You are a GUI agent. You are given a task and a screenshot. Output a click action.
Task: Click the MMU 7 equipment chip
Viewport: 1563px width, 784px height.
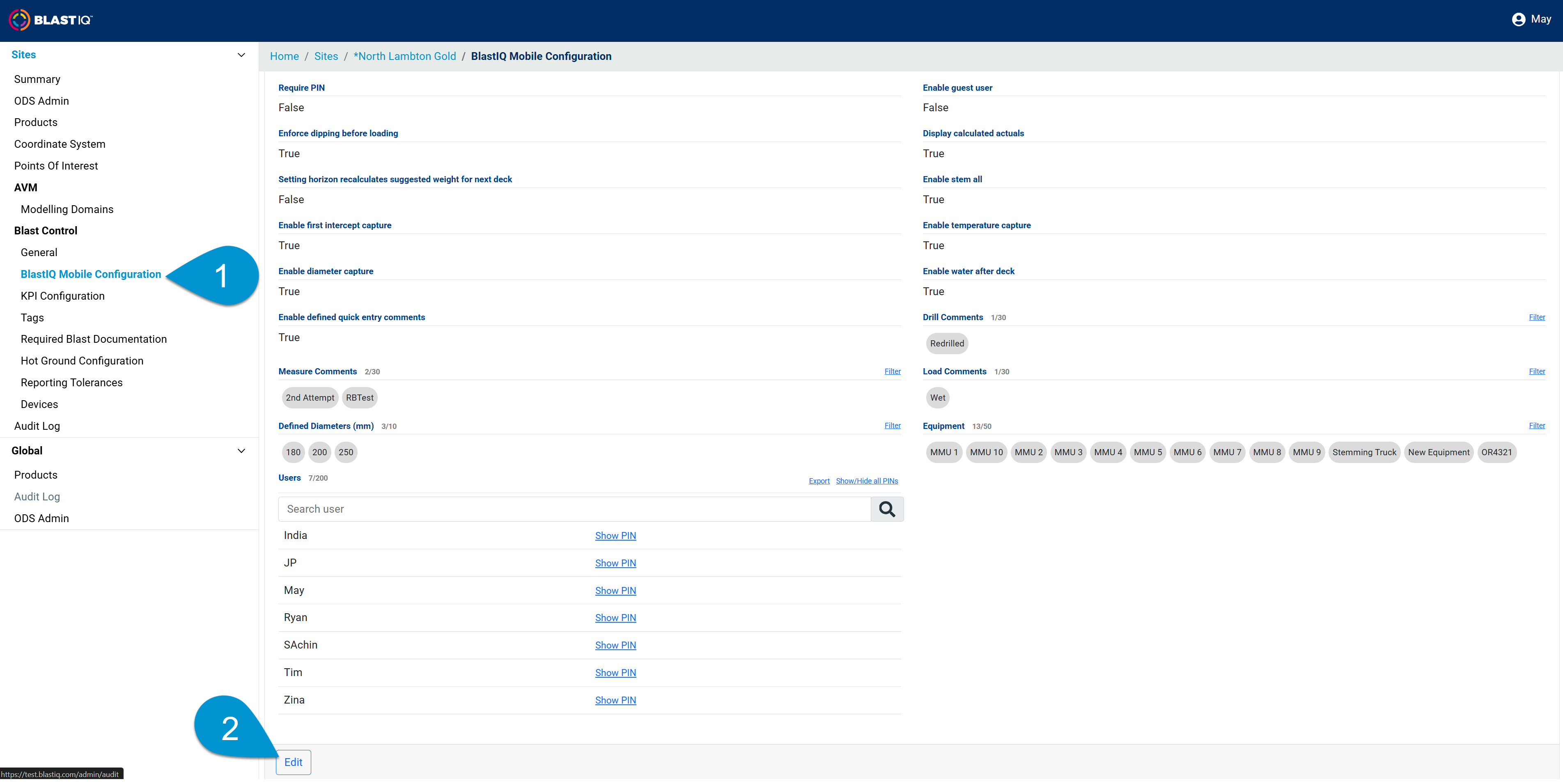click(x=1227, y=452)
